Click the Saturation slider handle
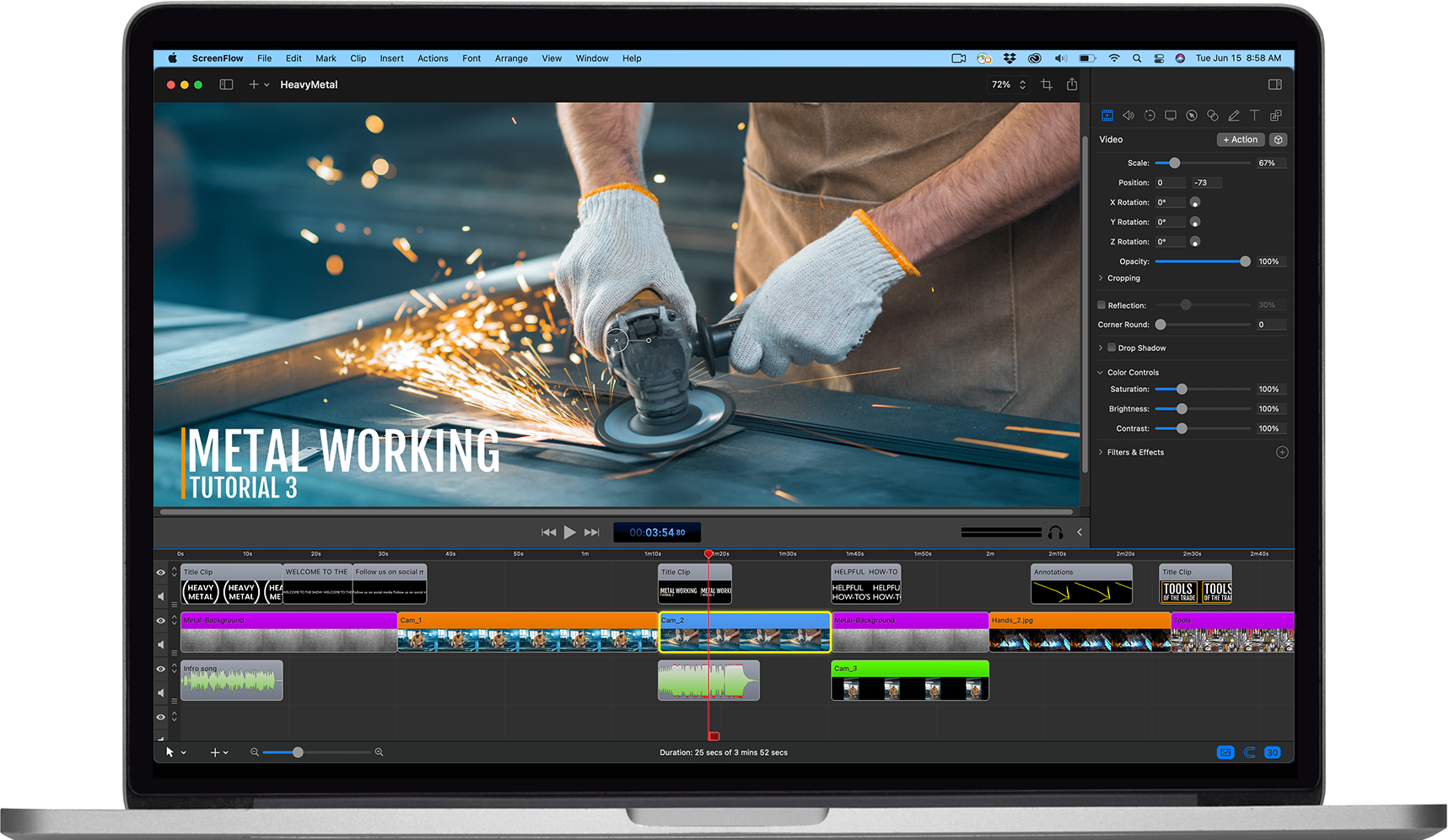This screenshot has width=1449, height=840. coord(1180,389)
